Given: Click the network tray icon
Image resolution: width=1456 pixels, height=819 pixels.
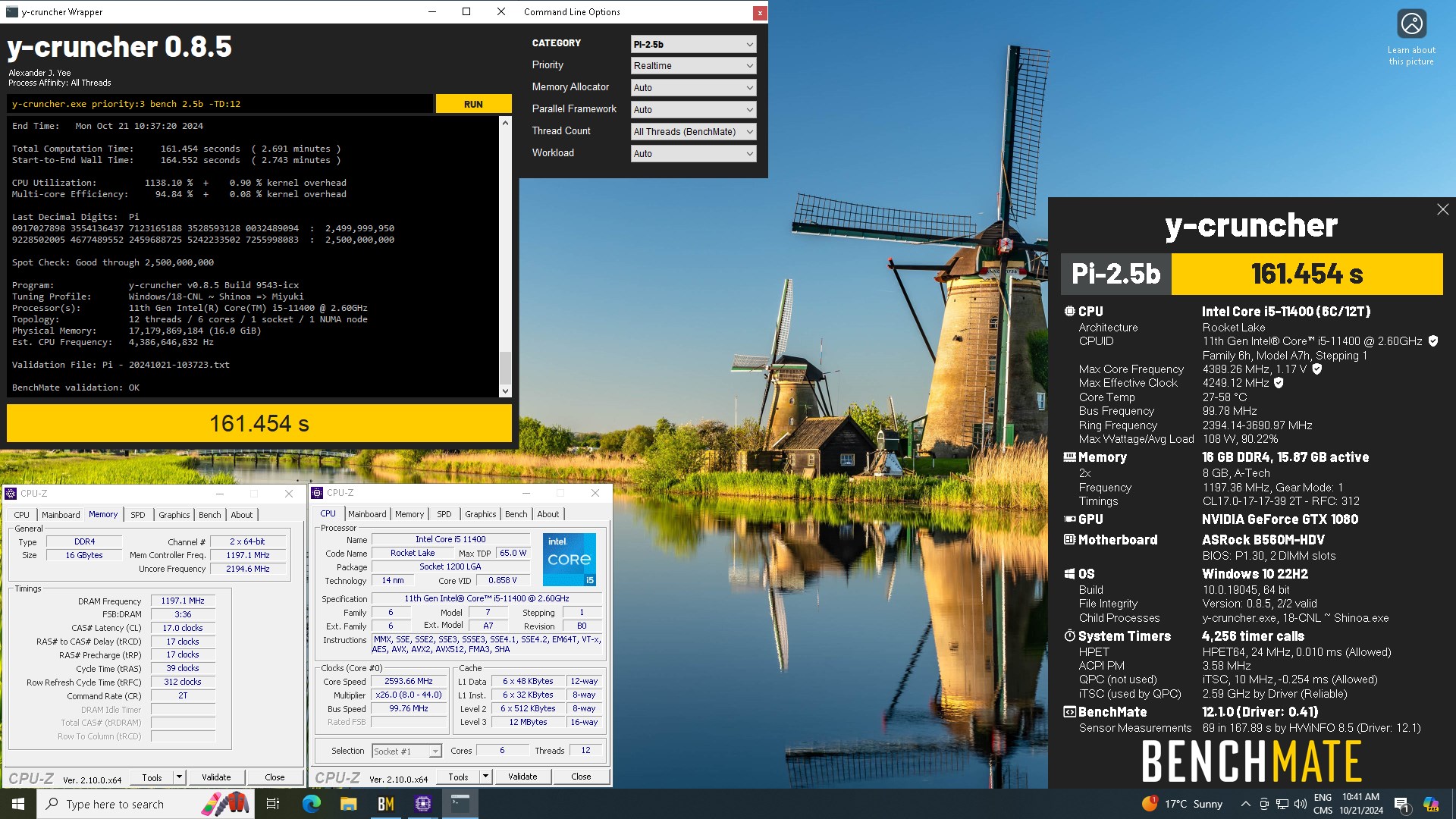Looking at the screenshot, I should click(1282, 804).
